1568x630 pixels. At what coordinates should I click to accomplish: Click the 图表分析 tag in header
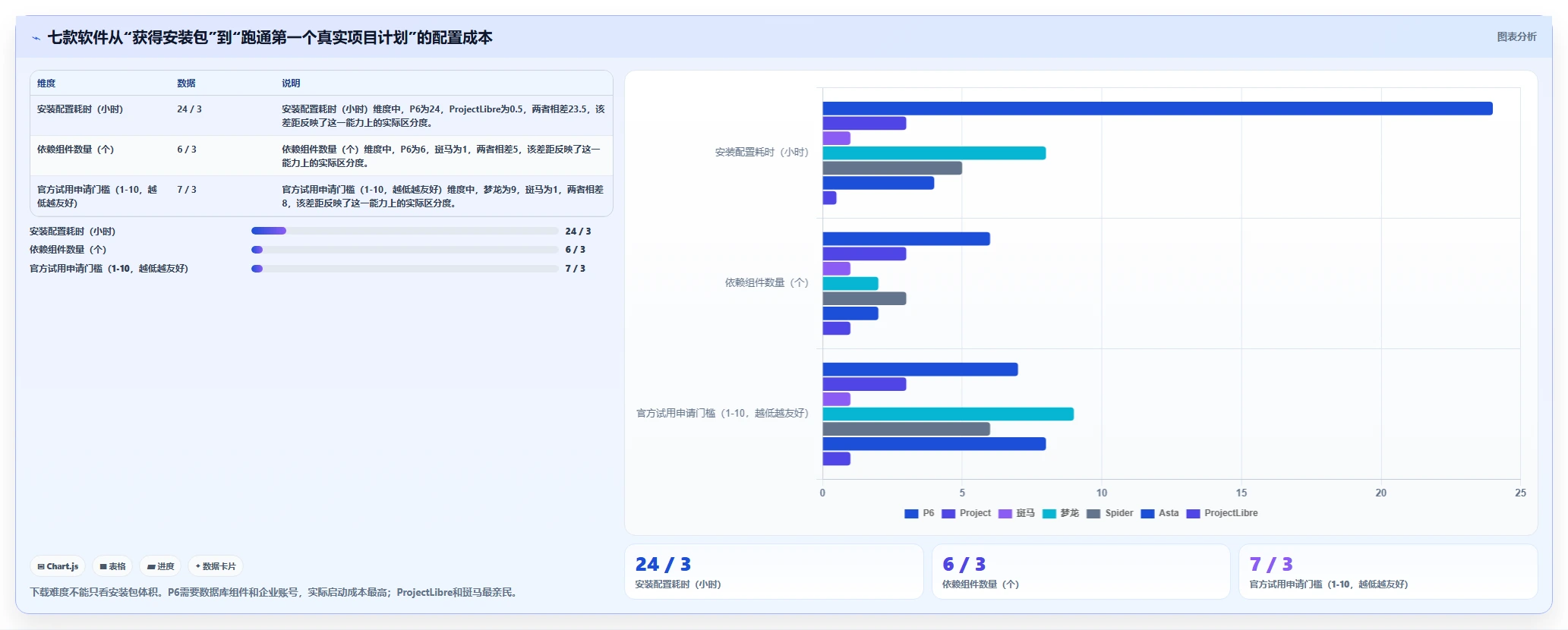(x=1516, y=36)
